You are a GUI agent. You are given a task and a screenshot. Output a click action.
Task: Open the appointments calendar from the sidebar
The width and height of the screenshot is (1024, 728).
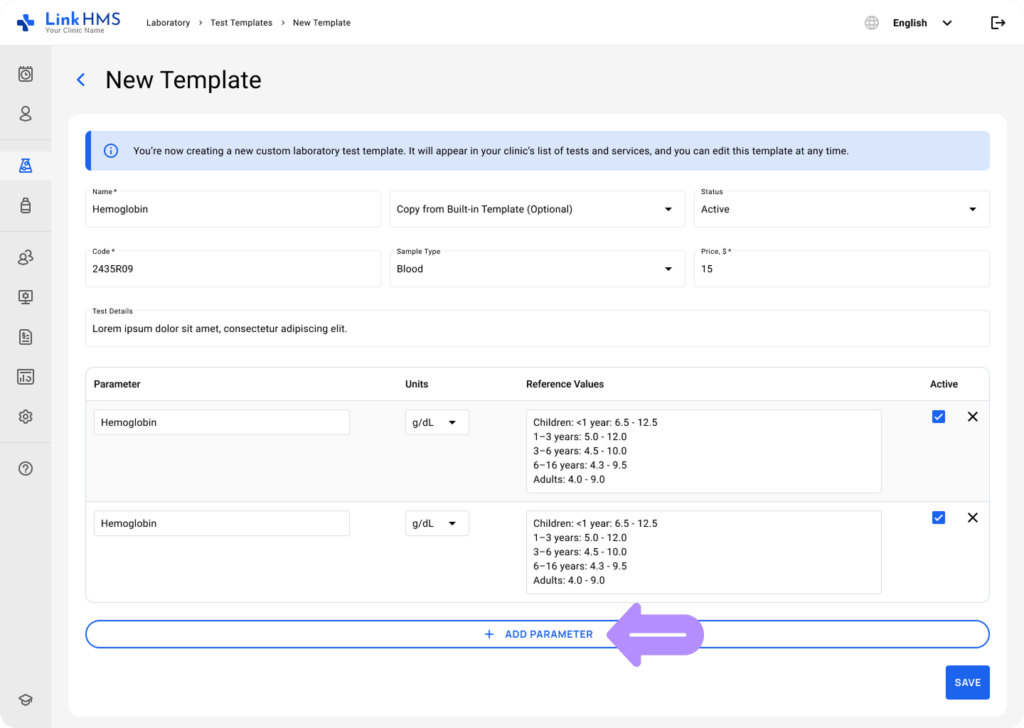coord(25,74)
